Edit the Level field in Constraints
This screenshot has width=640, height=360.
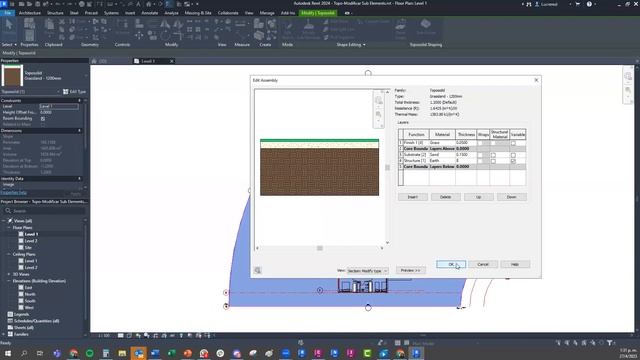(59, 106)
